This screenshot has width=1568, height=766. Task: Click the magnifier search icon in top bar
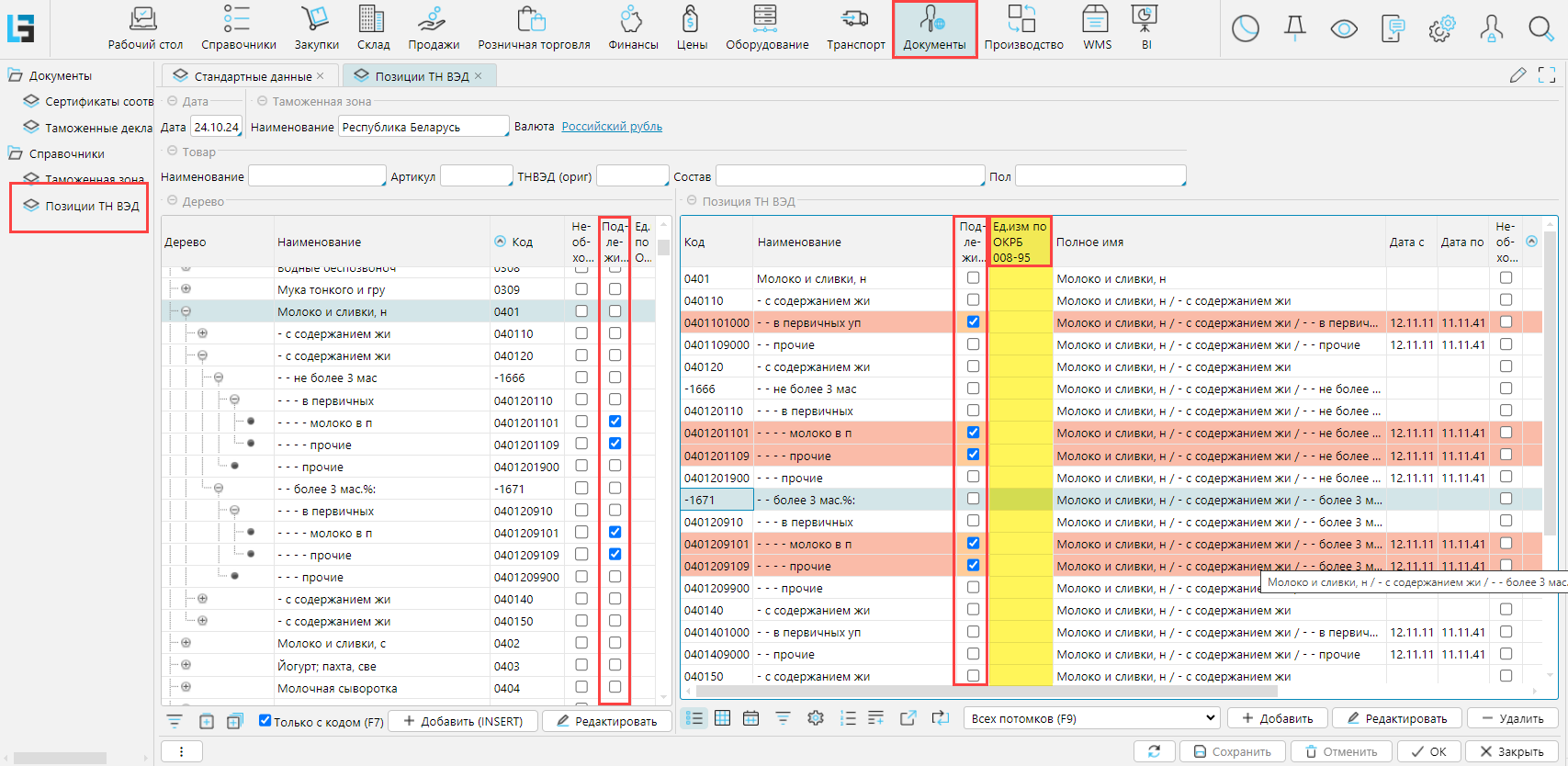tap(1540, 28)
